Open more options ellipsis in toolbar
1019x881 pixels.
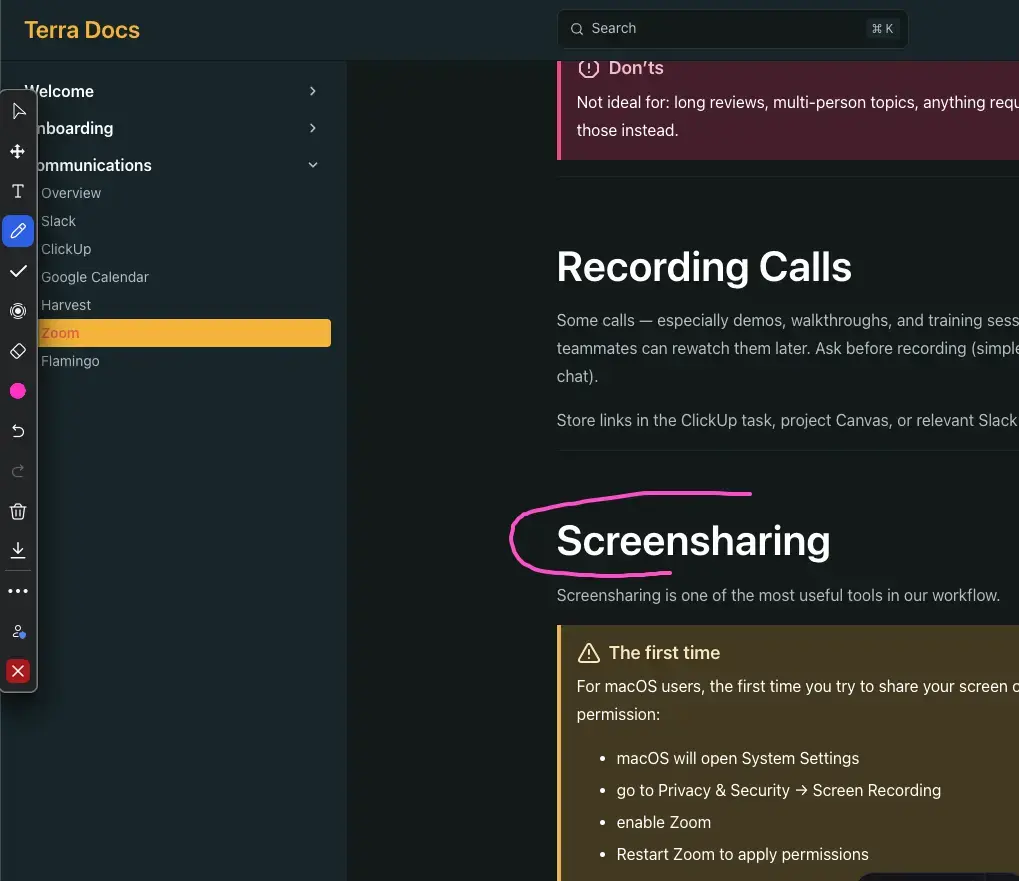pyautogui.click(x=18, y=591)
